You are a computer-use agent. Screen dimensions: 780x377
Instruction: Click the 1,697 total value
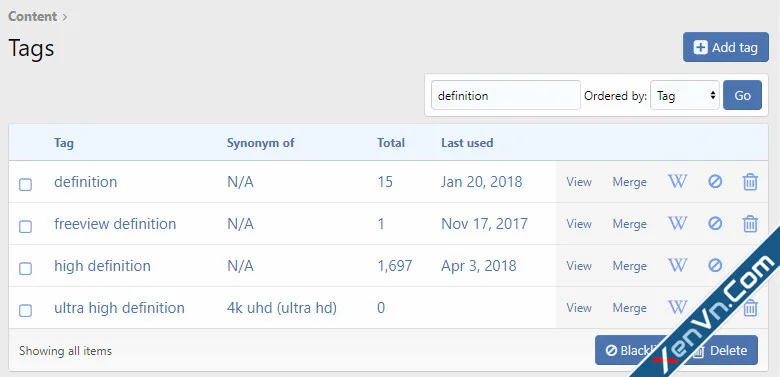coord(394,266)
